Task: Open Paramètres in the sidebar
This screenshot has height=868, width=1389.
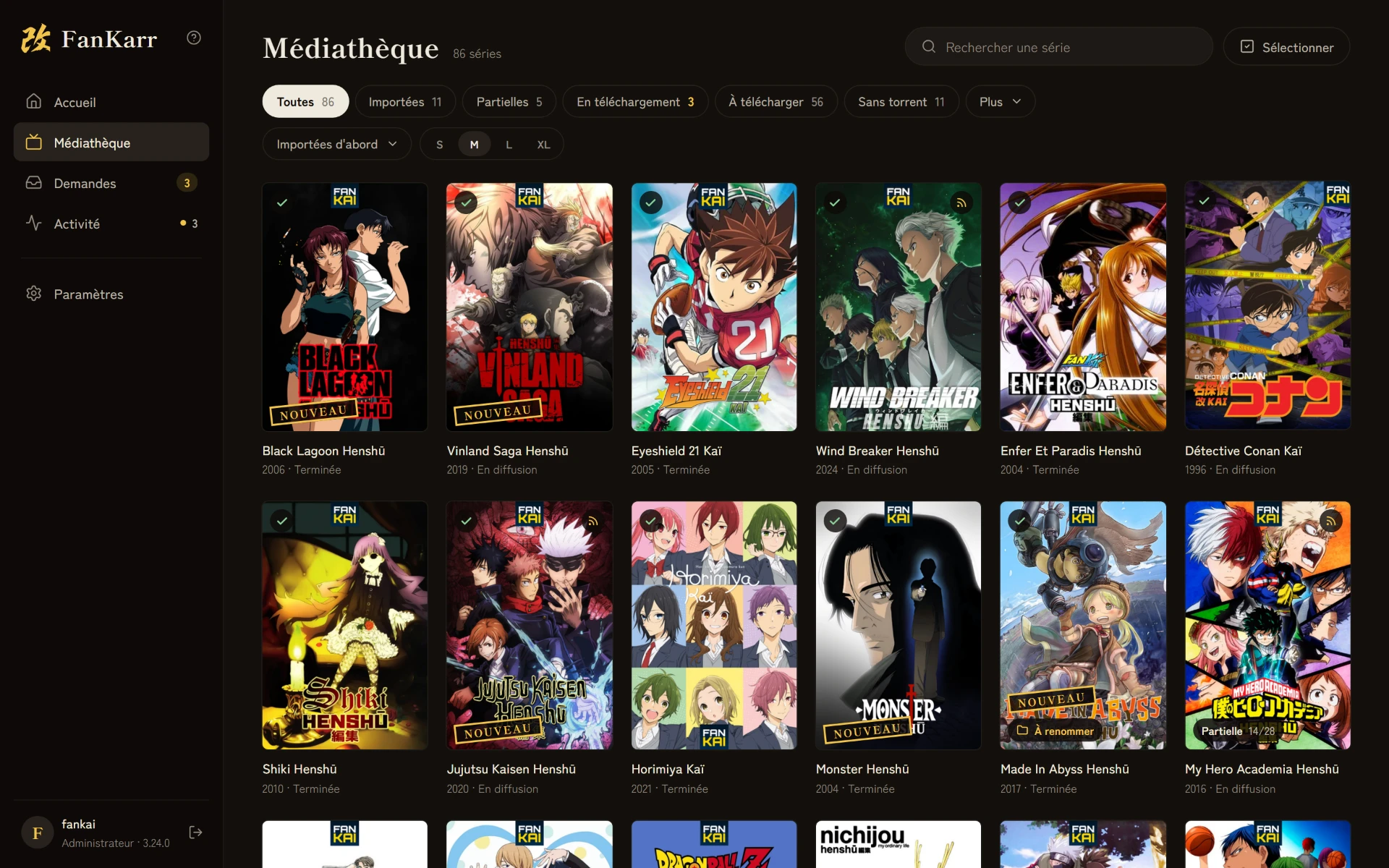Action: click(111, 294)
